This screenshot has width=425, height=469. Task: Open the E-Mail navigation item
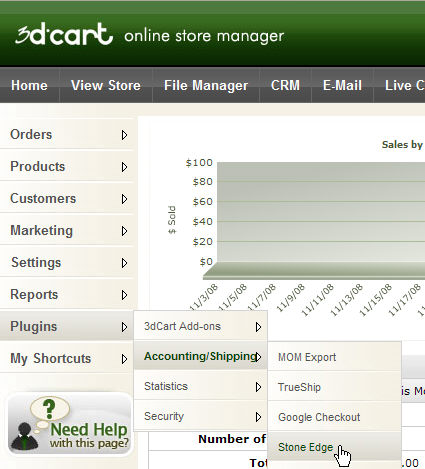[x=342, y=85]
